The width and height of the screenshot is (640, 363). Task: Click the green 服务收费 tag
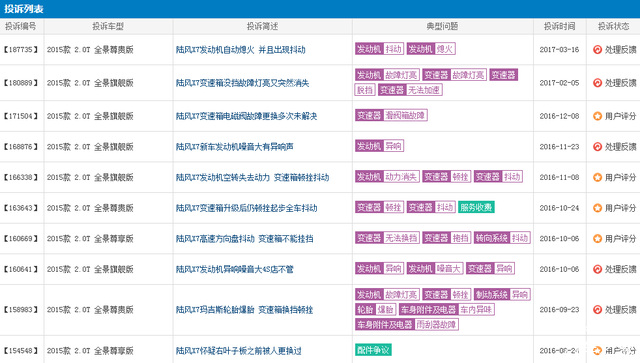[476, 207]
